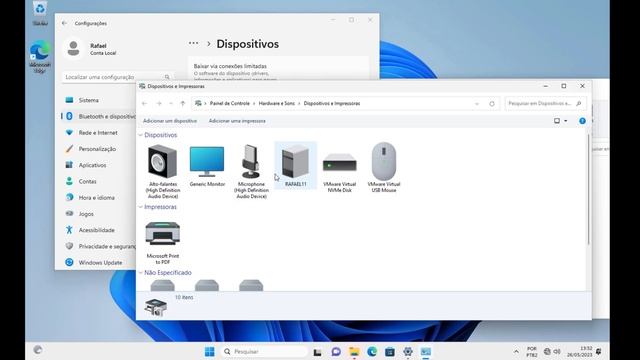Select the Microsoft Print to PDF printer
The image size is (640, 360).
click(x=162, y=242)
